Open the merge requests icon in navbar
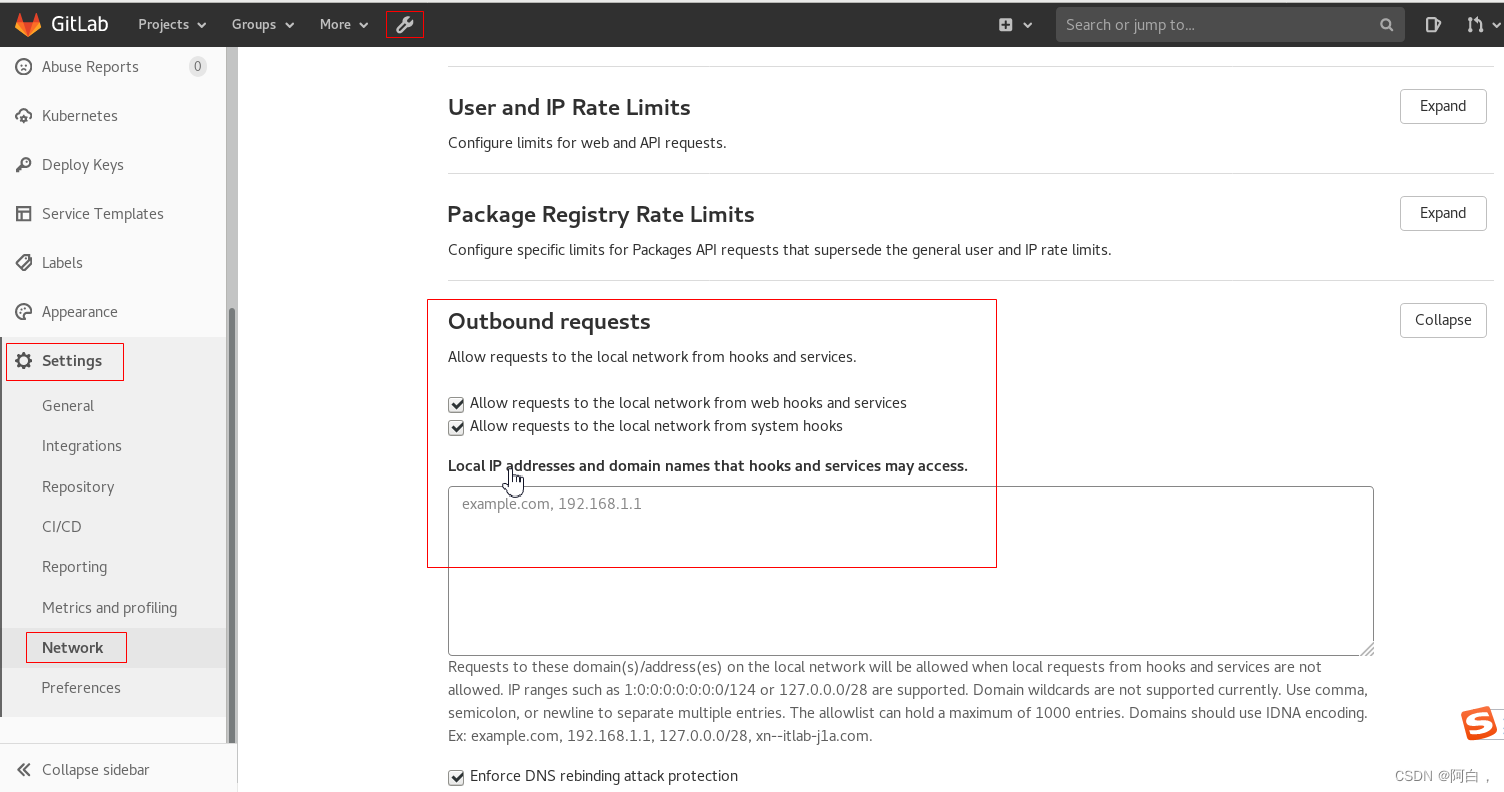The height and width of the screenshot is (792, 1504). click(x=1473, y=25)
